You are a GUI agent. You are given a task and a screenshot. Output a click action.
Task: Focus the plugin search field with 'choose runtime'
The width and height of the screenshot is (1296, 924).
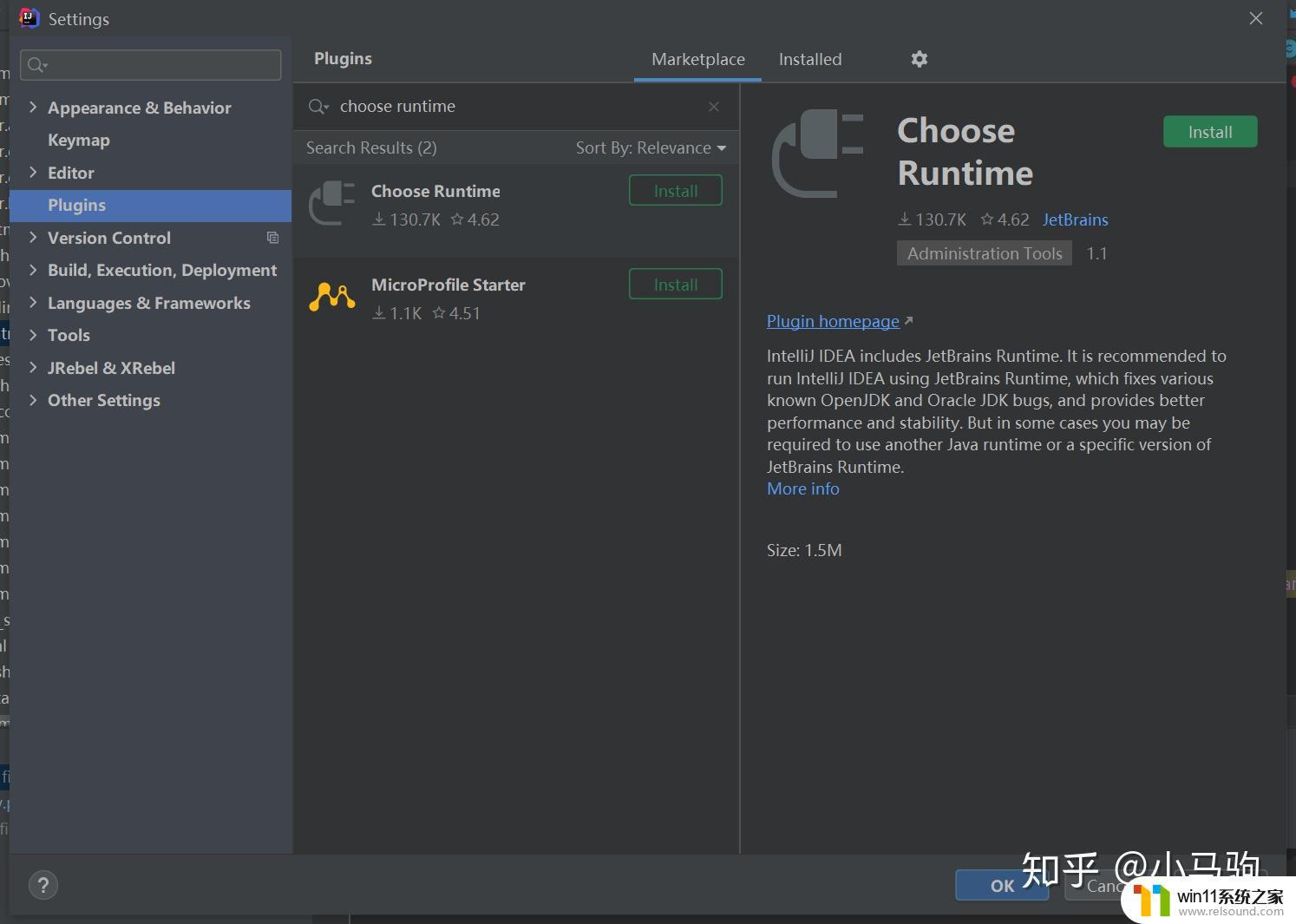tap(516, 107)
